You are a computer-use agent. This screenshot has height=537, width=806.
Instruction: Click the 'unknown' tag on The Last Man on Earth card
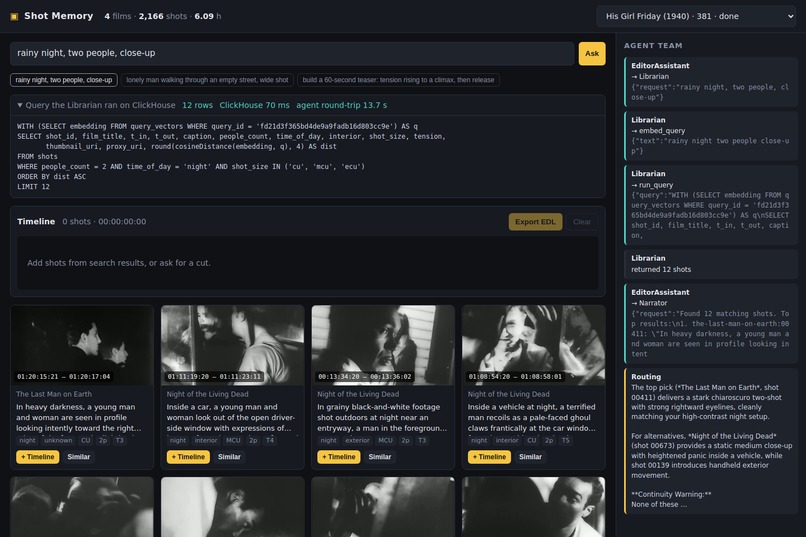click(x=58, y=440)
